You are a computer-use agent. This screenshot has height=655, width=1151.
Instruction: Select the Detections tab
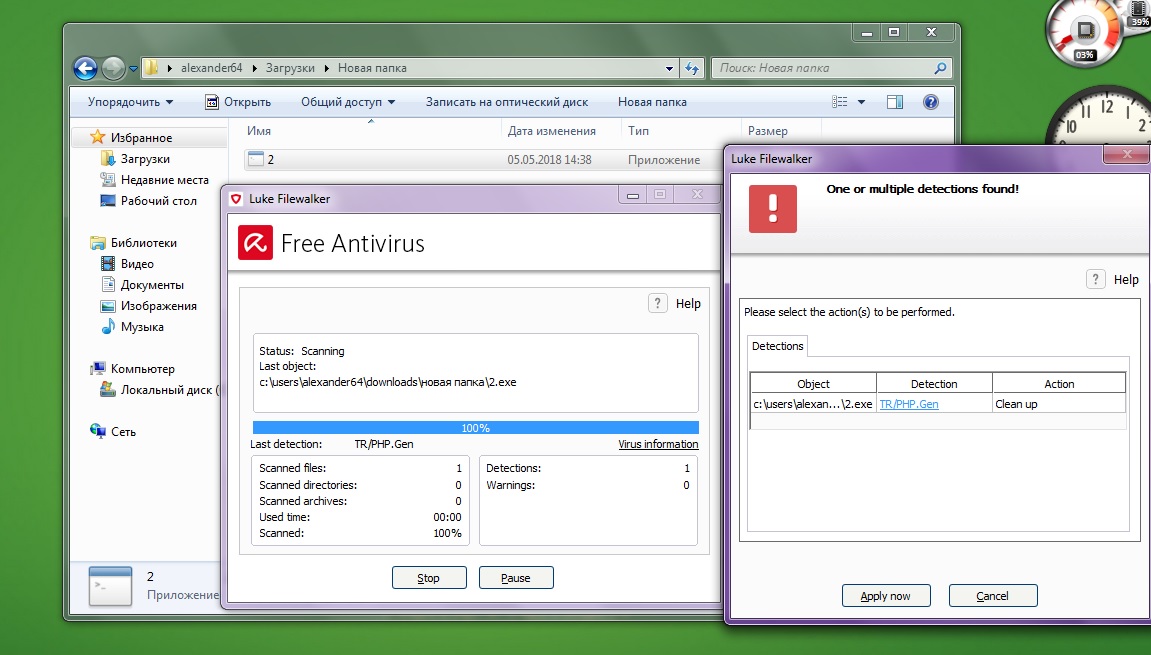(778, 346)
